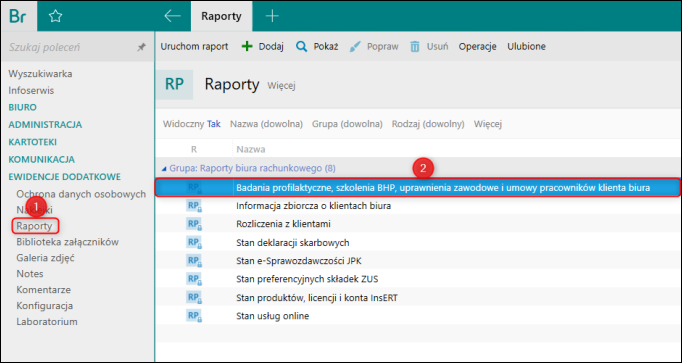682x363 pixels.
Task: Click RP icon of Stan e-Sprawozdawczości JPK
Action: 194,261
